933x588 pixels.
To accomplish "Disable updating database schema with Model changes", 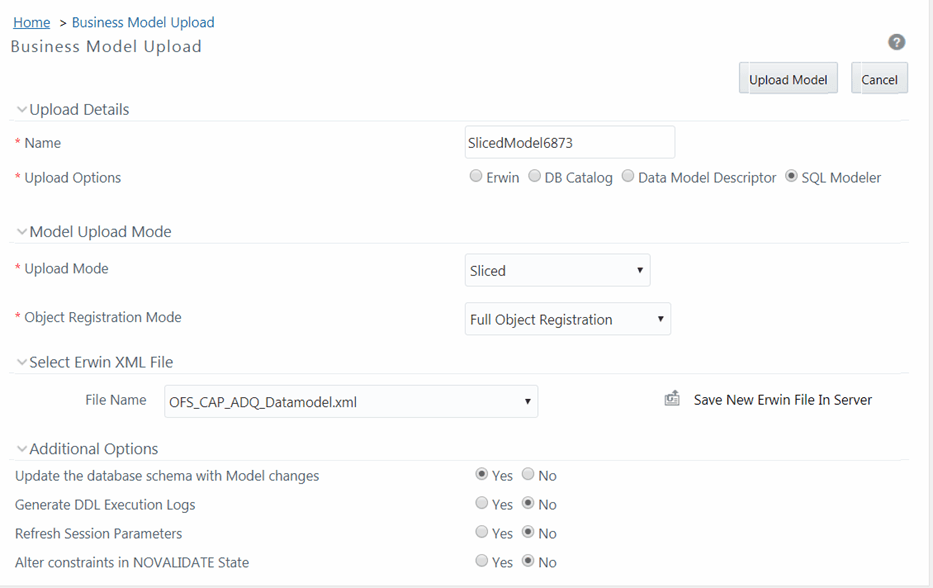I will pos(529,474).
